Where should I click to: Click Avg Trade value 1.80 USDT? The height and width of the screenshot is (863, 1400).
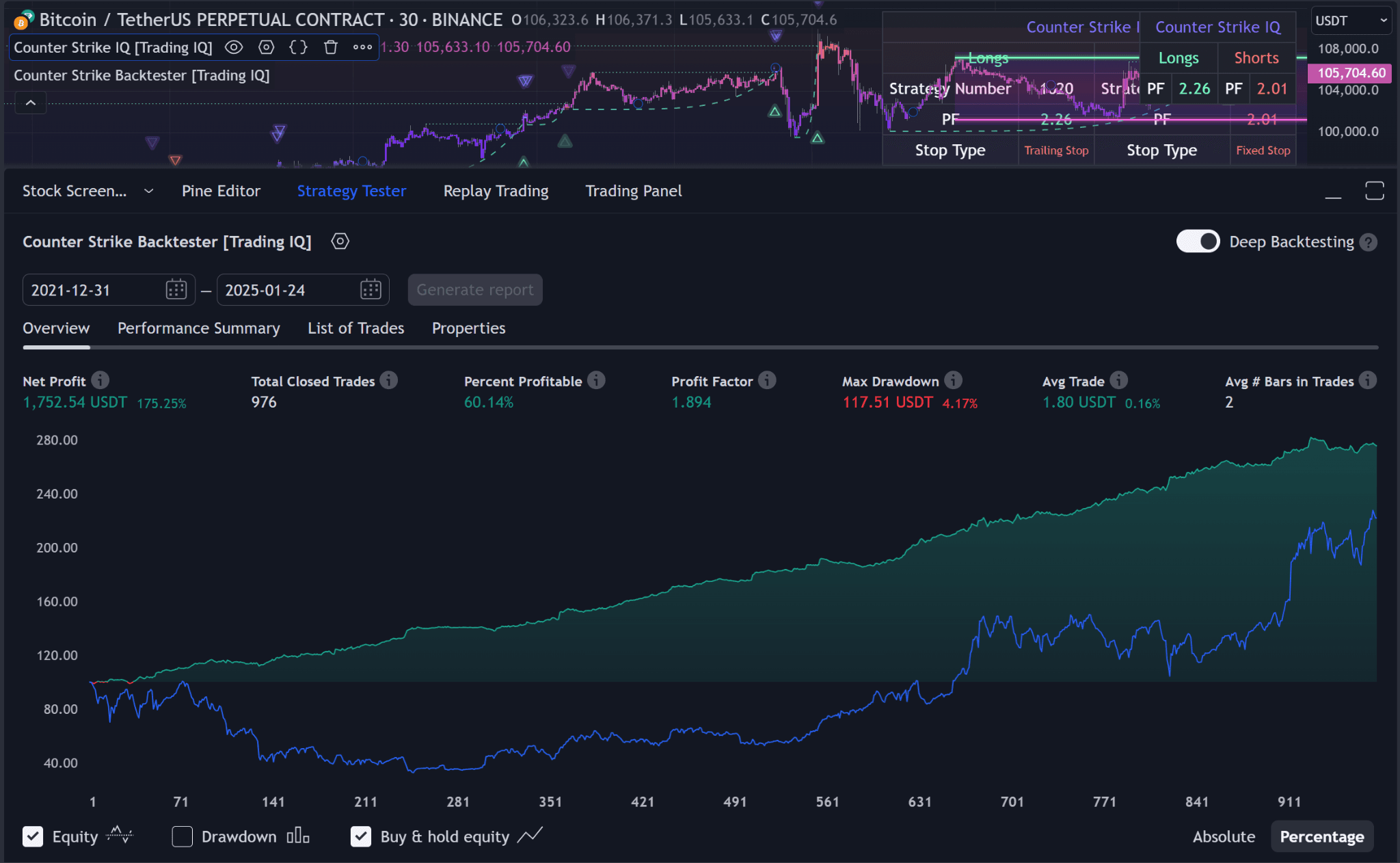tap(1079, 403)
